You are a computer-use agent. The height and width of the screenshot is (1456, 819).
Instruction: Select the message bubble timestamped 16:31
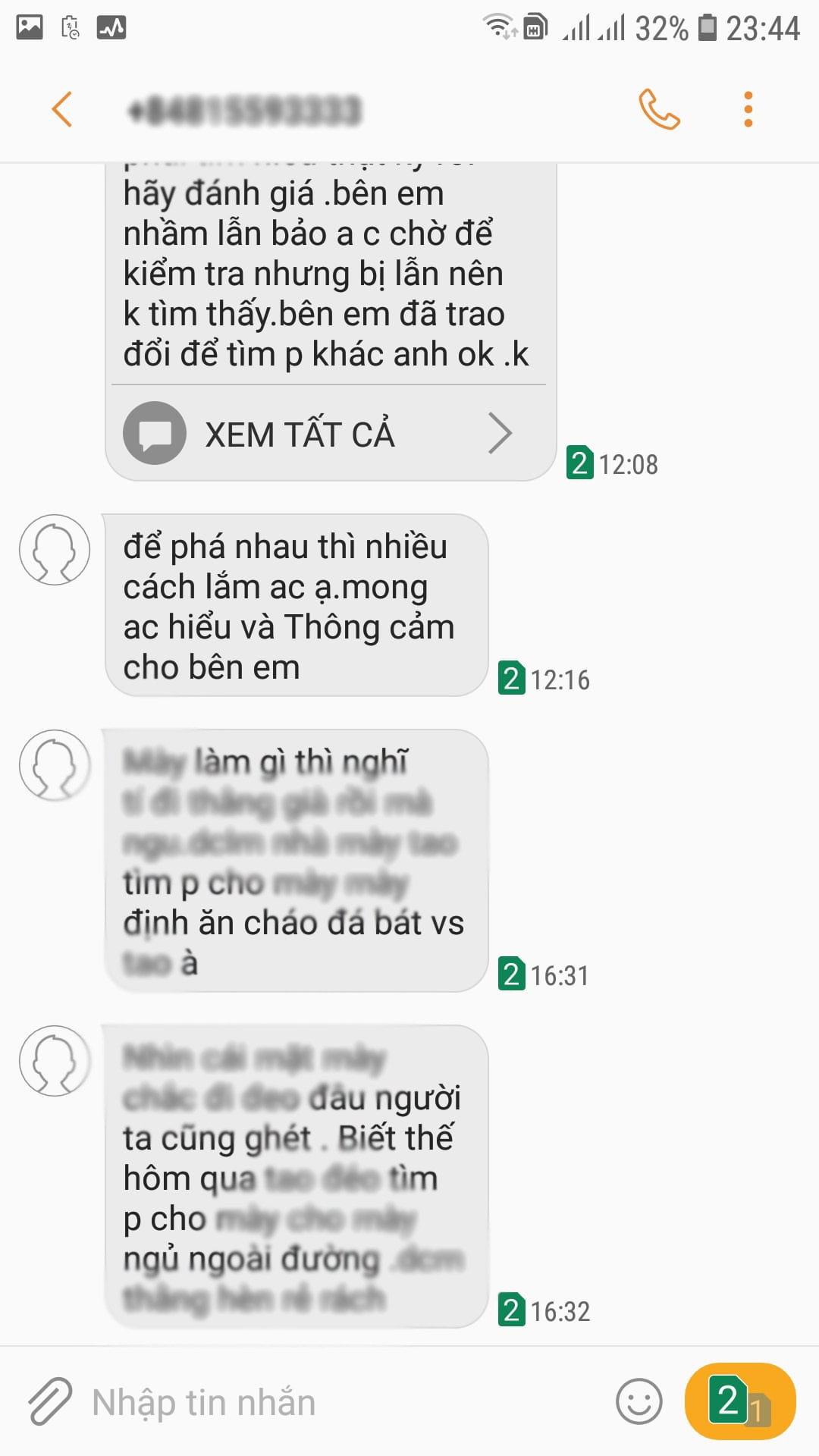tap(297, 861)
